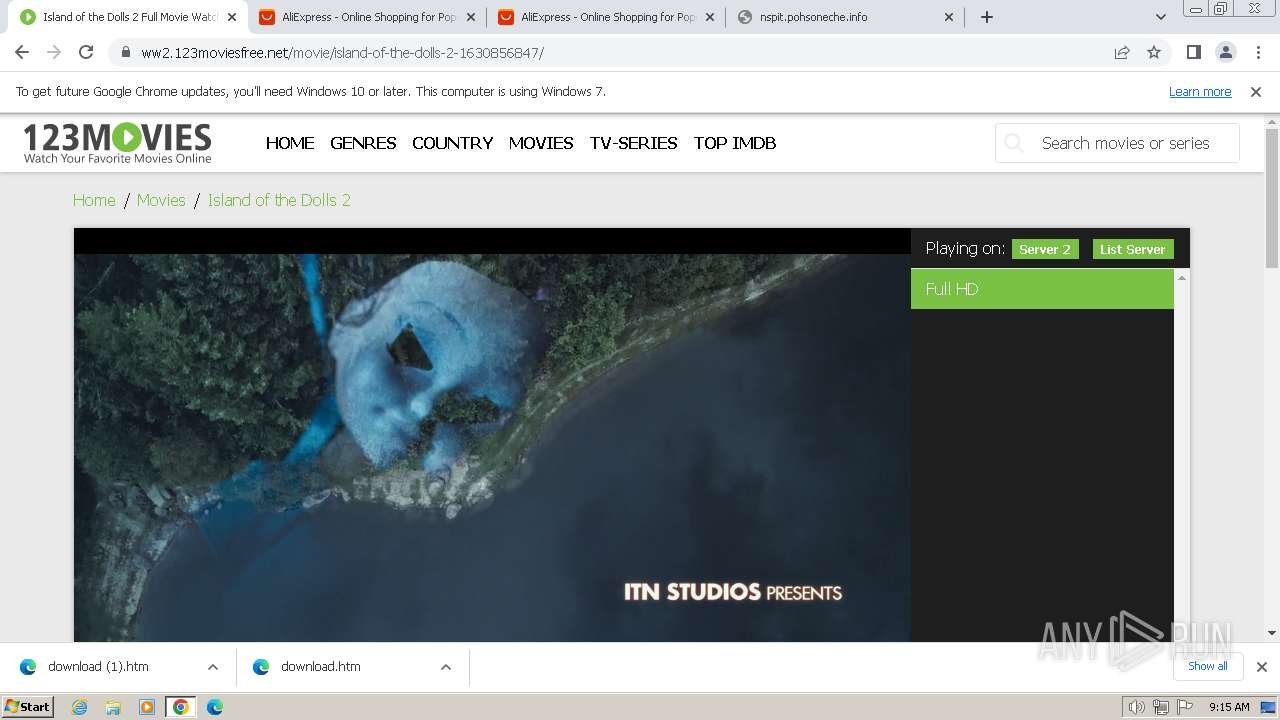Open Learn more about Chrome updates
The width and height of the screenshot is (1280, 720).
[1200, 91]
